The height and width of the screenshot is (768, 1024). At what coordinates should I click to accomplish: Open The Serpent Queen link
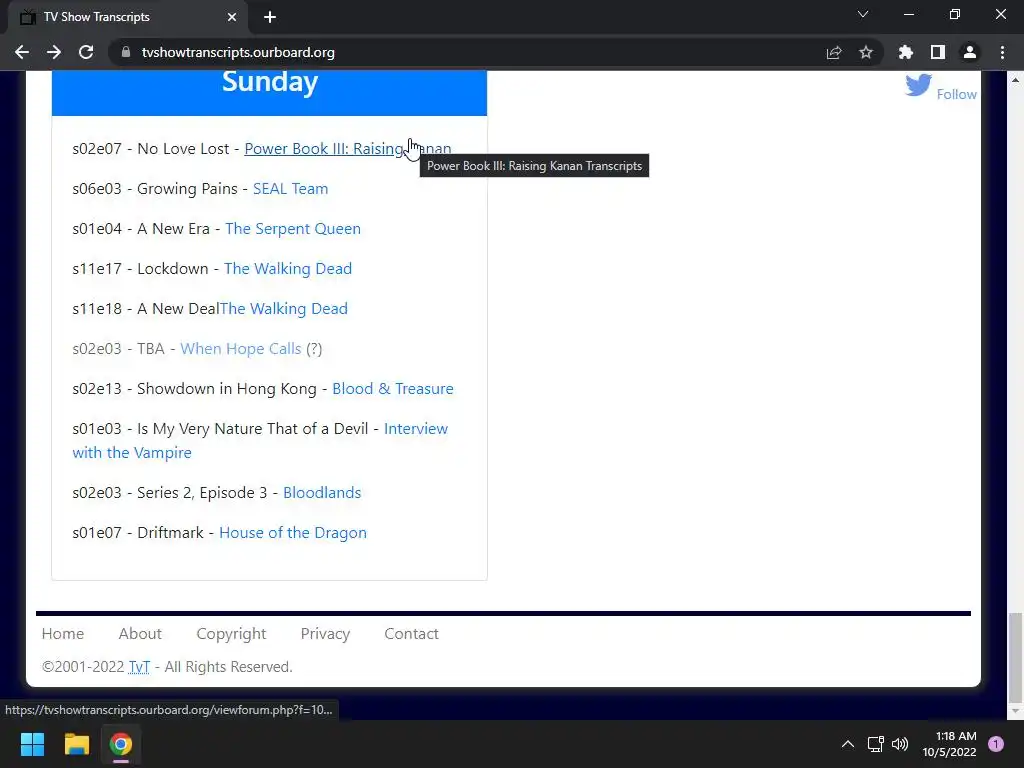pyautogui.click(x=293, y=229)
